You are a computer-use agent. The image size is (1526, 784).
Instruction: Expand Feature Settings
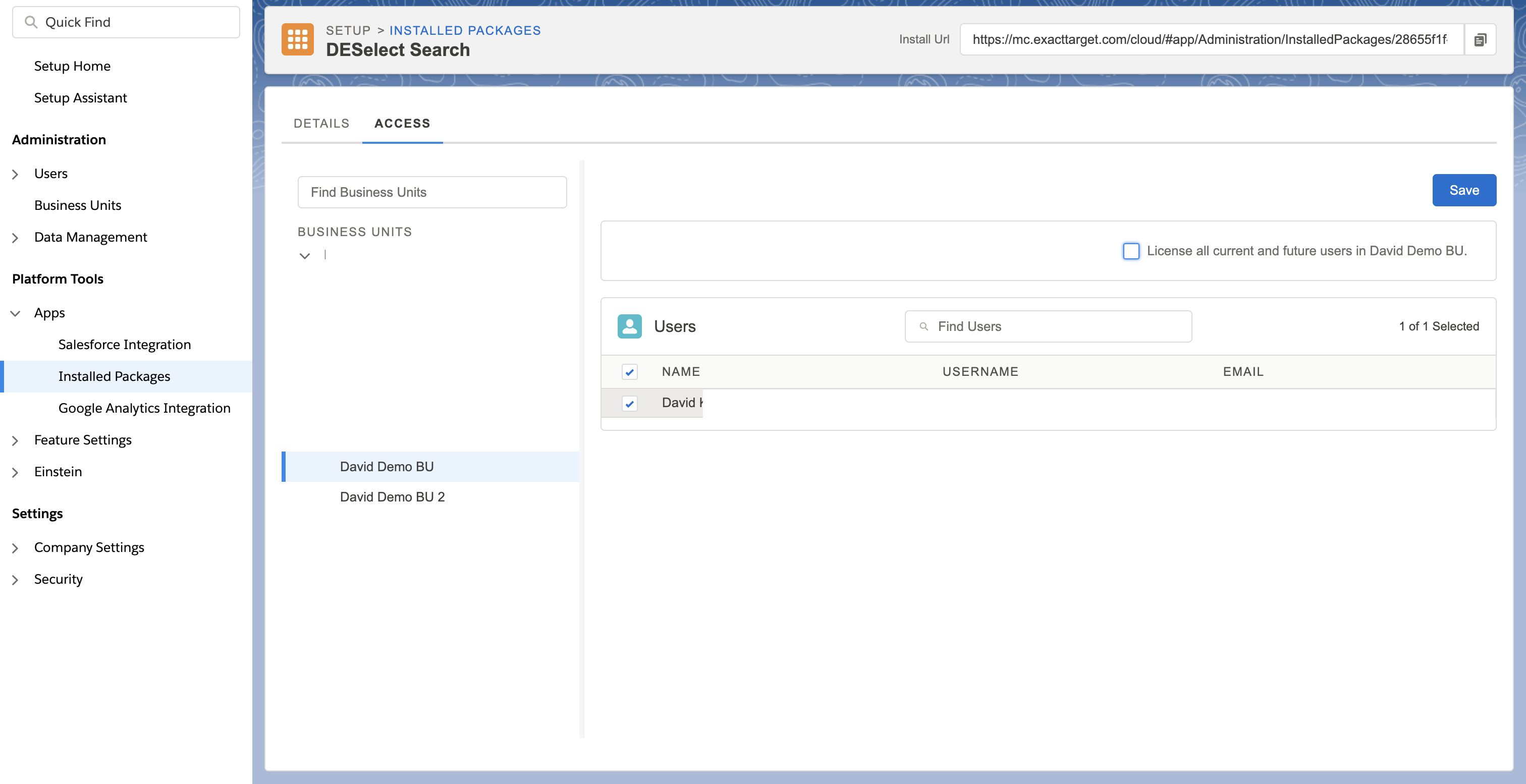click(16, 440)
